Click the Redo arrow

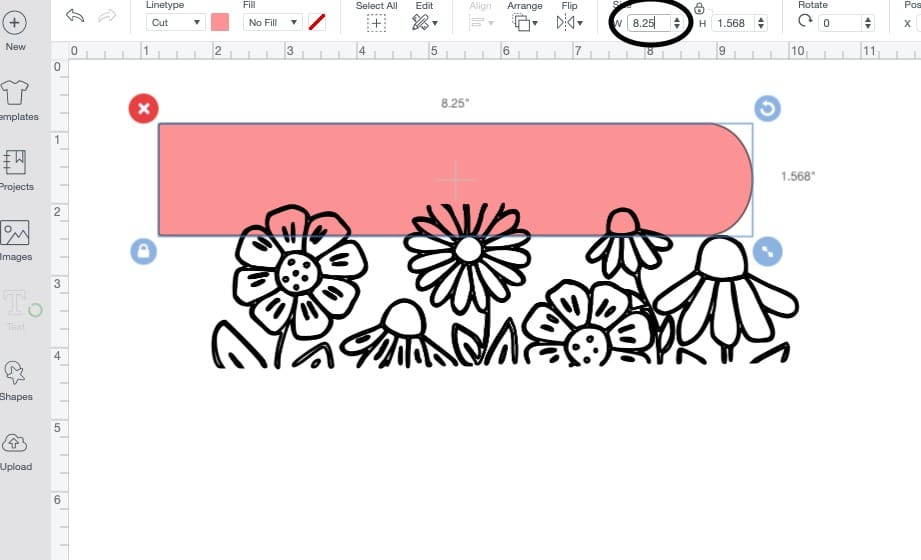[107, 16]
